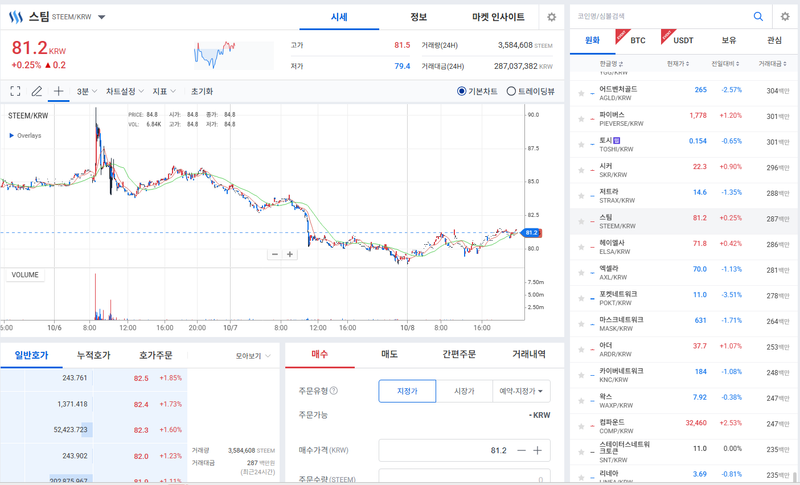Select USDT market tab
Viewport: 800px width, 485px height.
683,40
